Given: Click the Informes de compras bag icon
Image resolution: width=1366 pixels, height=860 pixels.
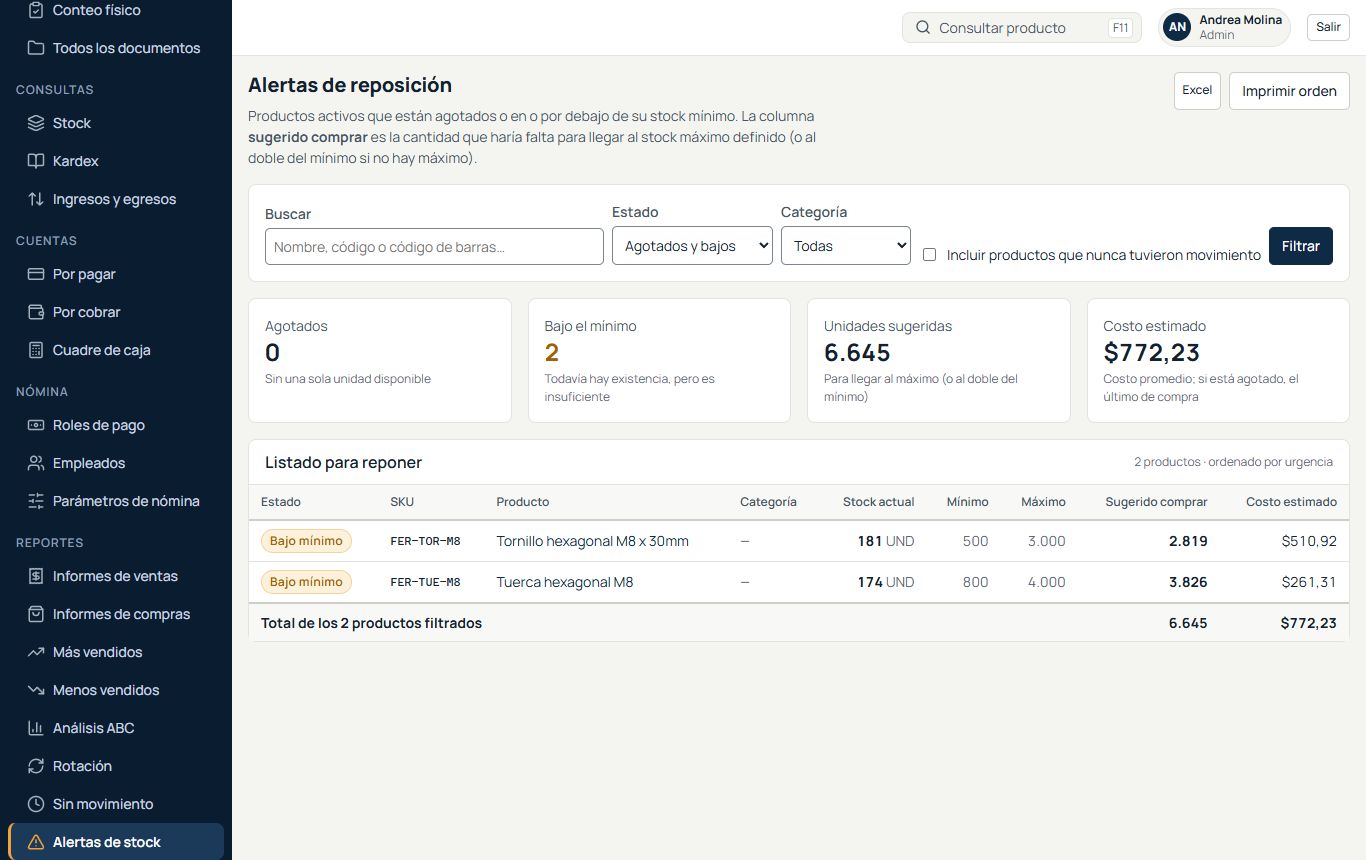Looking at the screenshot, I should click(x=36, y=614).
